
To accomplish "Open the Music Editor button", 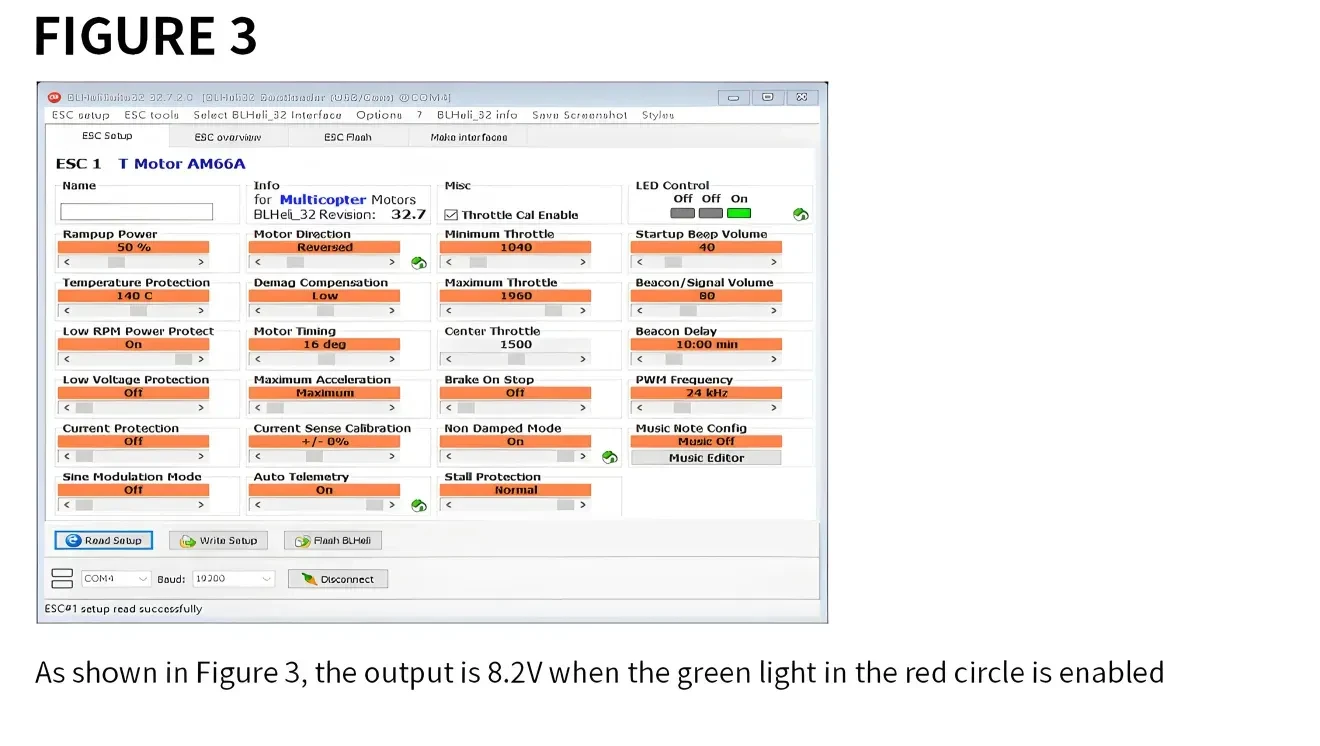I will (706, 458).
